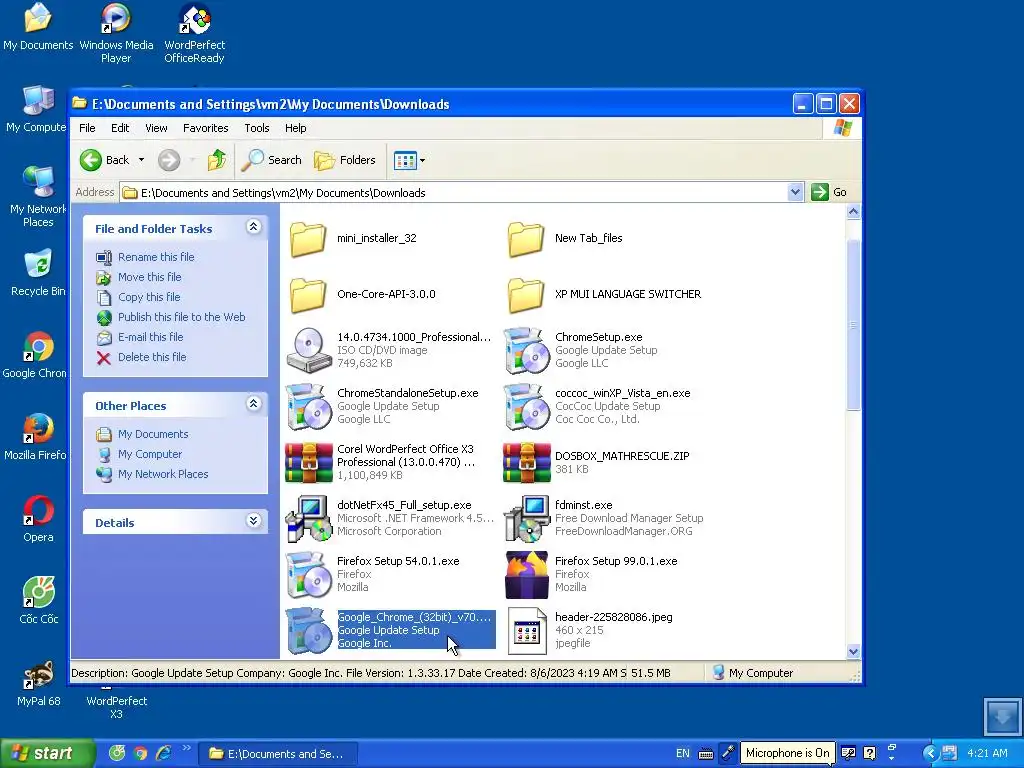Image resolution: width=1024 pixels, height=768 pixels.
Task: Click Copy this file link
Action: [x=149, y=297]
